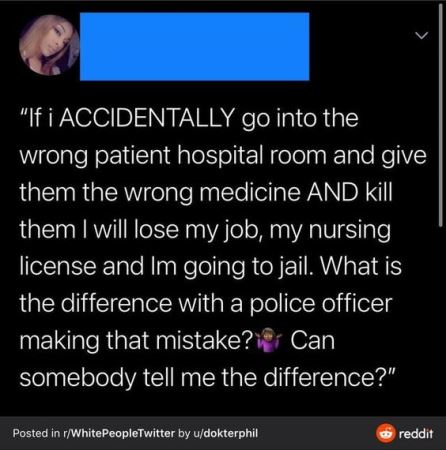
Task: Click the capitalized word AND in tweet
Action: click(332, 192)
